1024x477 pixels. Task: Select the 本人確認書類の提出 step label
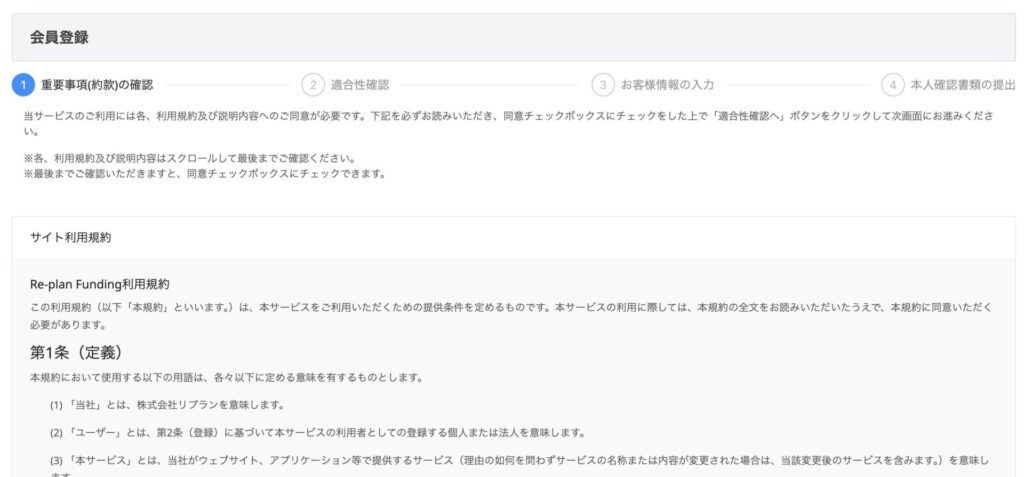(963, 85)
